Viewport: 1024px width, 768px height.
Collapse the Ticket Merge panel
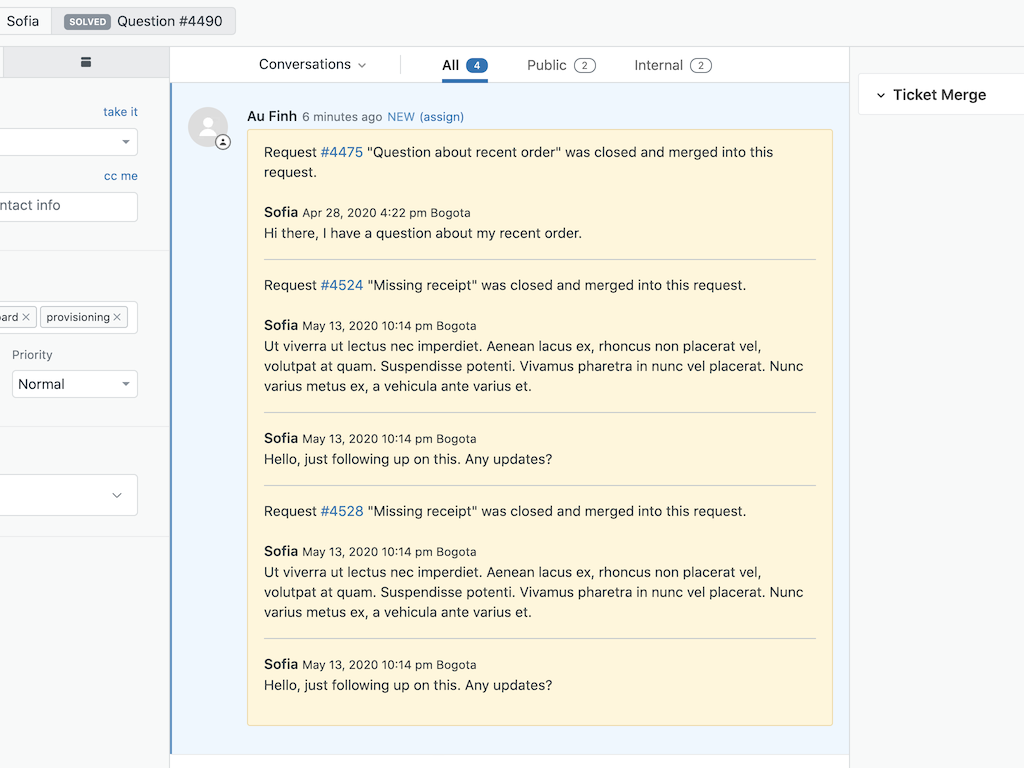pyautogui.click(x=883, y=94)
